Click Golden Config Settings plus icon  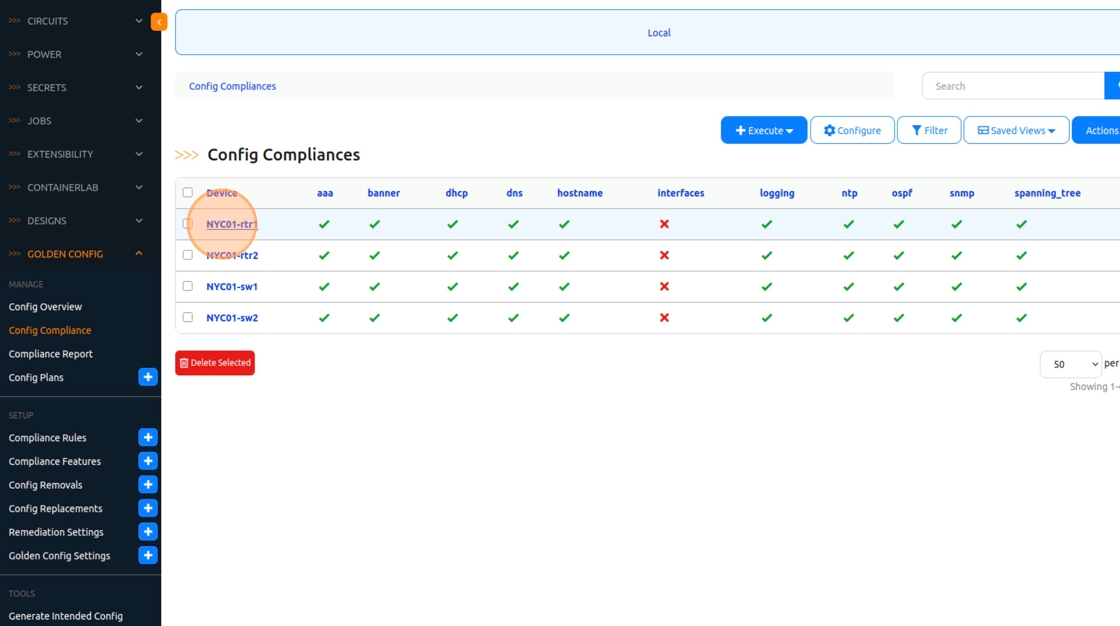148,555
